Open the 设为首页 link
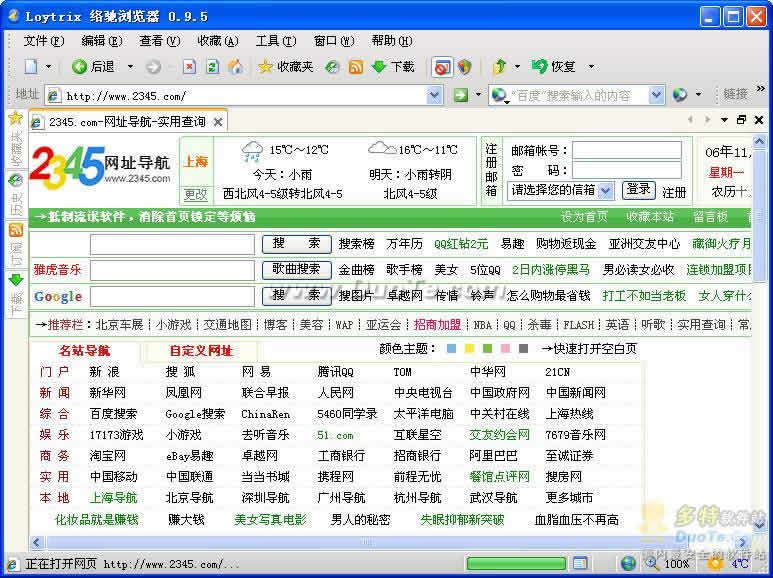 (x=584, y=217)
